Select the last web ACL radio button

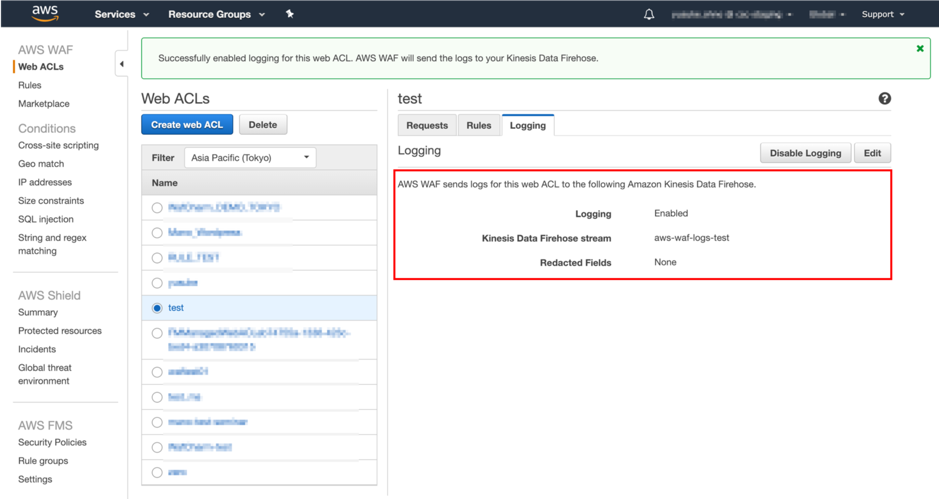tap(157, 473)
